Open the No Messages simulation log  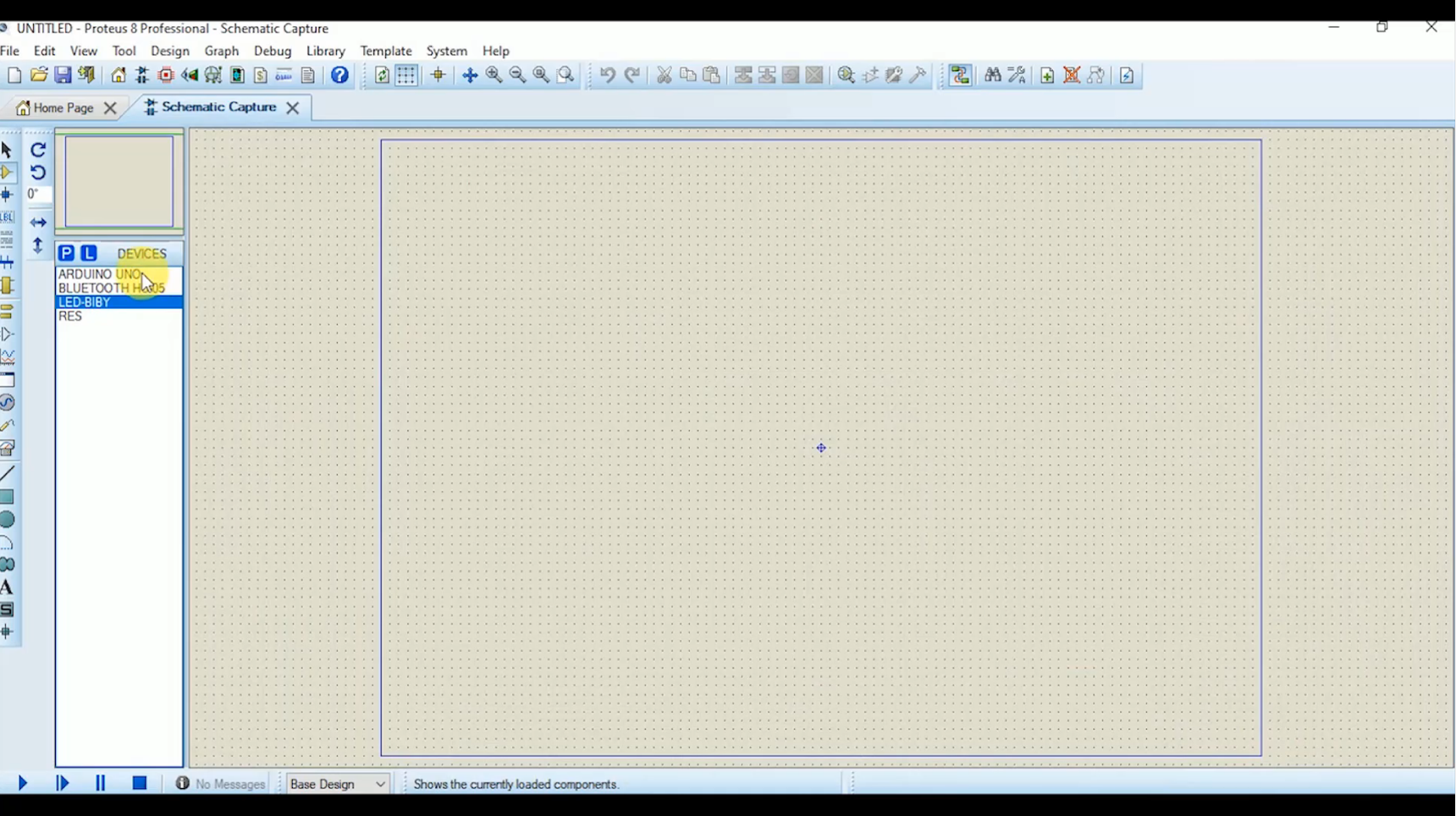pyautogui.click(x=221, y=785)
